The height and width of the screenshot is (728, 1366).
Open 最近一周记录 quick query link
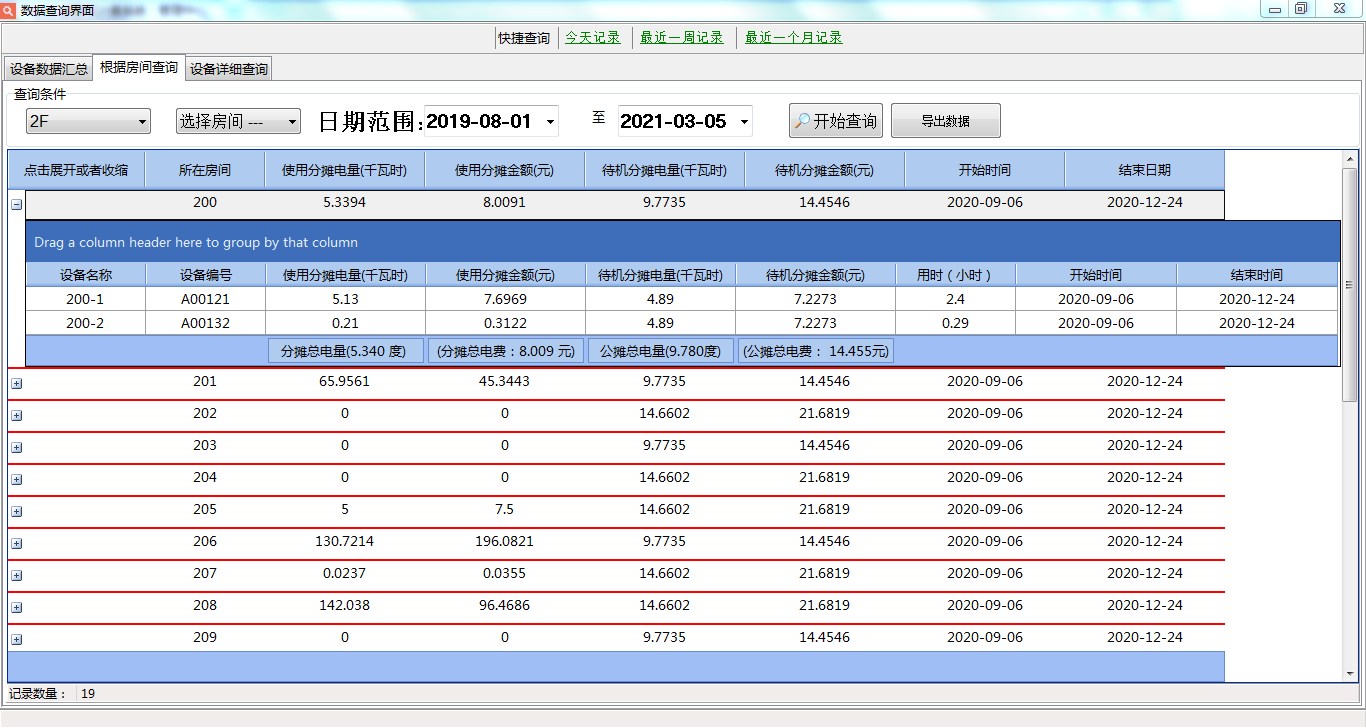pyautogui.click(x=682, y=38)
